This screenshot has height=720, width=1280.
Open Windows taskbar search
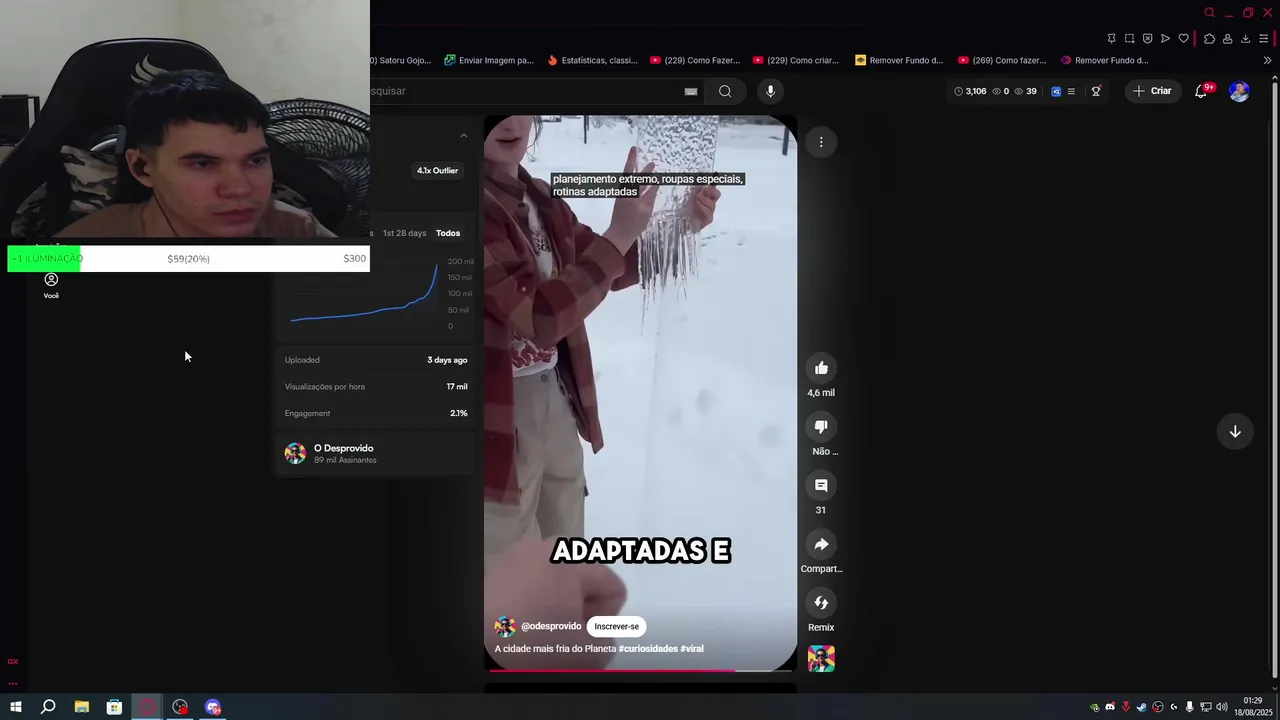(x=48, y=707)
